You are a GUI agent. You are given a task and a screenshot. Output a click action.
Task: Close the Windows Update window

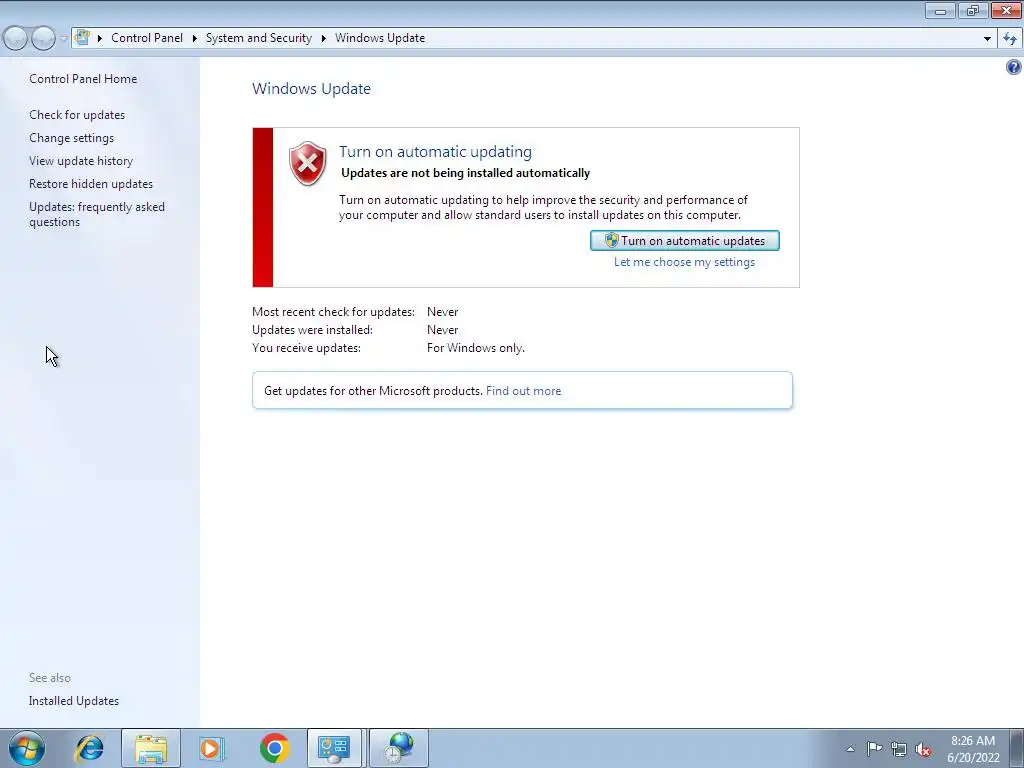[1006, 10]
